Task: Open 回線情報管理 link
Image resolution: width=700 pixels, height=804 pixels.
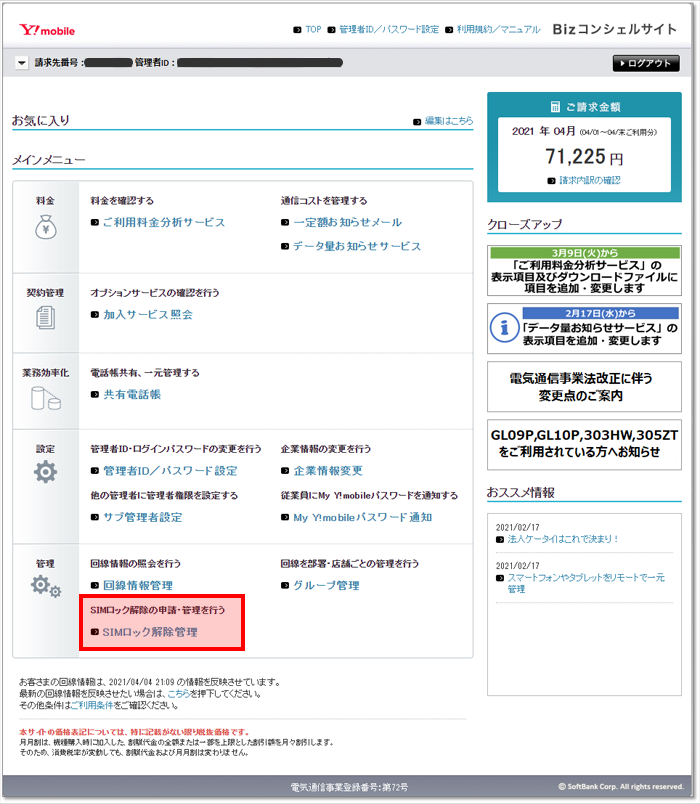Action: (137, 585)
